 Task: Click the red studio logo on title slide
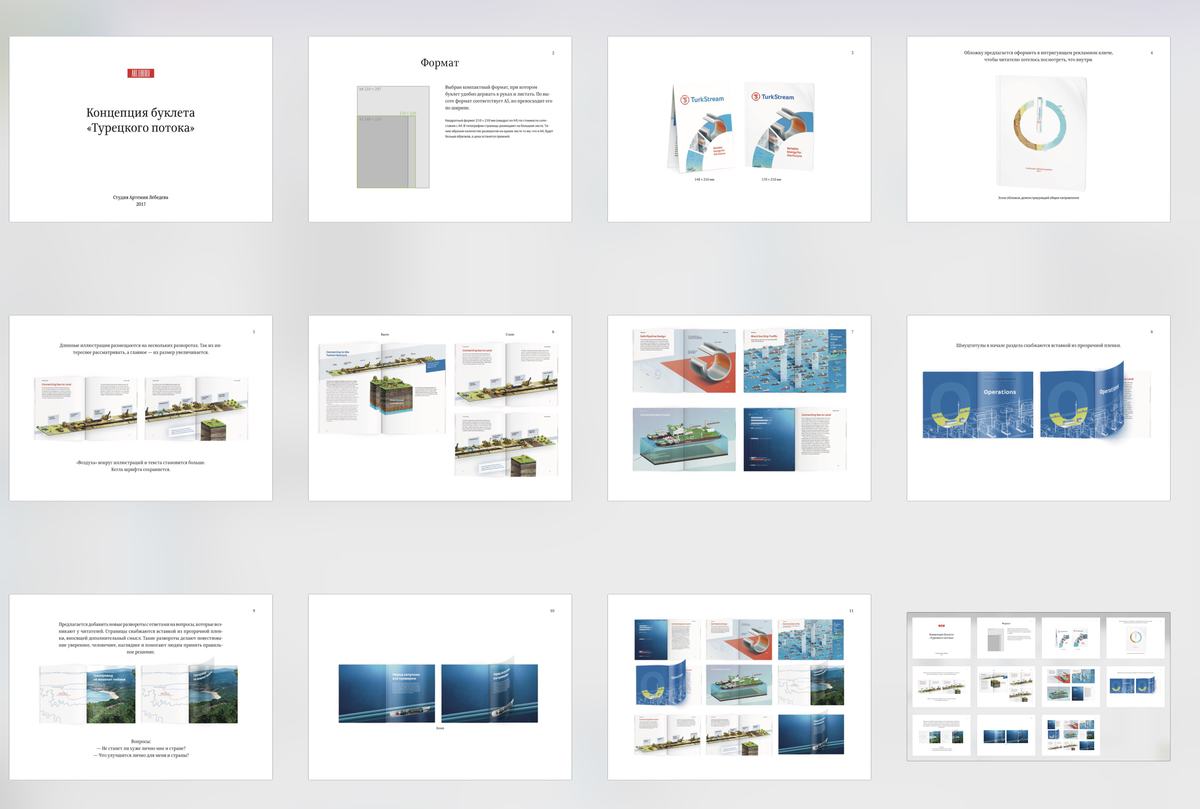tap(140, 73)
